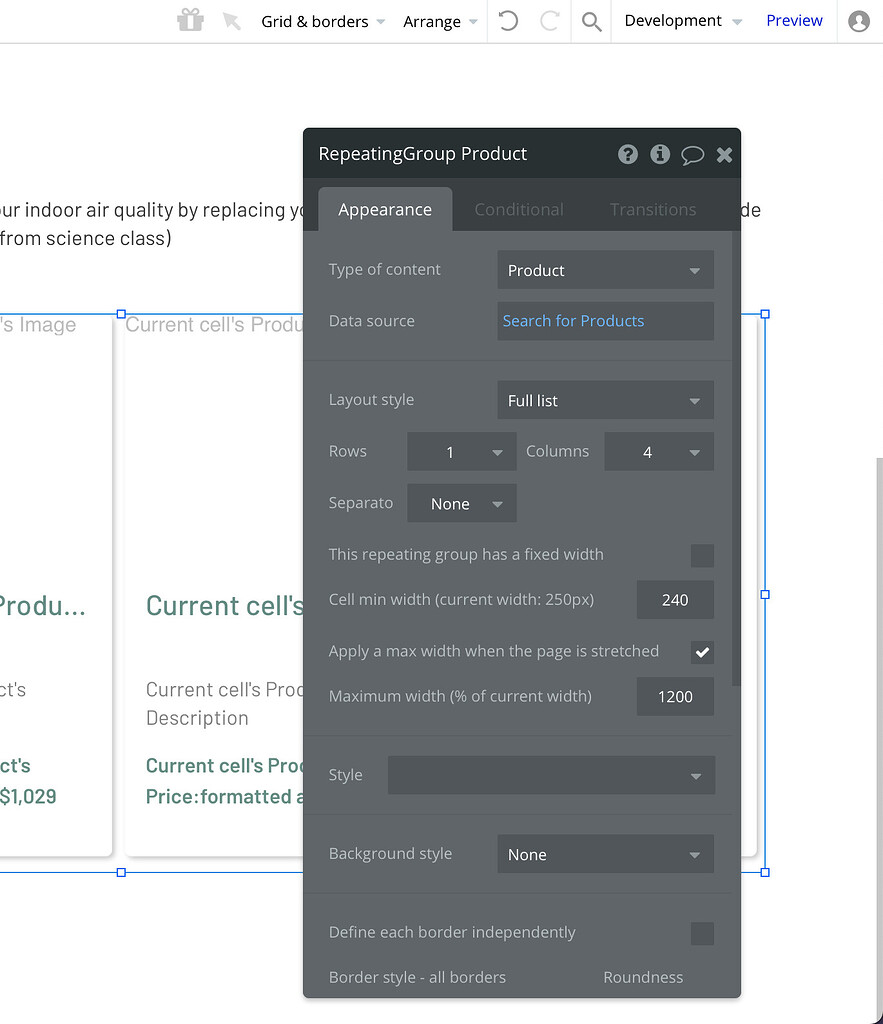The width and height of the screenshot is (883, 1024).
Task: Open the 'Type of content' dropdown
Action: click(x=605, y=270)
